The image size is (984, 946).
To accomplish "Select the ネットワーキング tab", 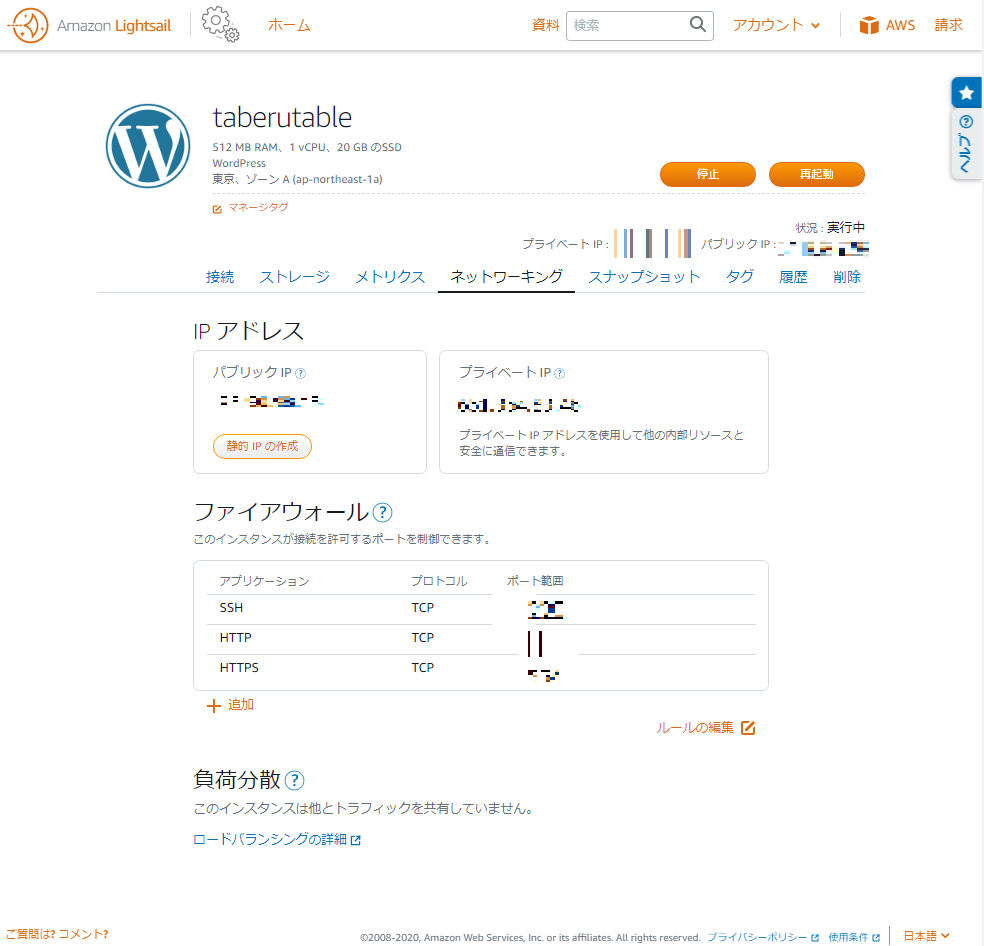I will tap(506, 276).
